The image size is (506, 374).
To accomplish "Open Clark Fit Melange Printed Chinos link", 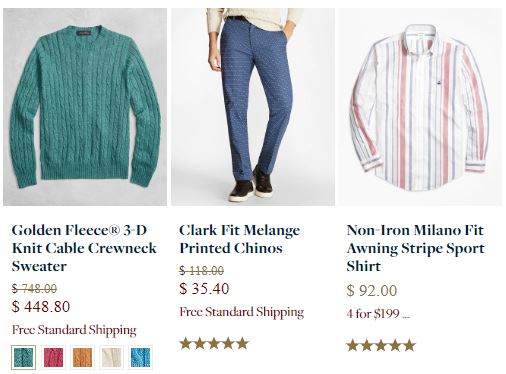I will pyautogui.click(x=239, y=239).
